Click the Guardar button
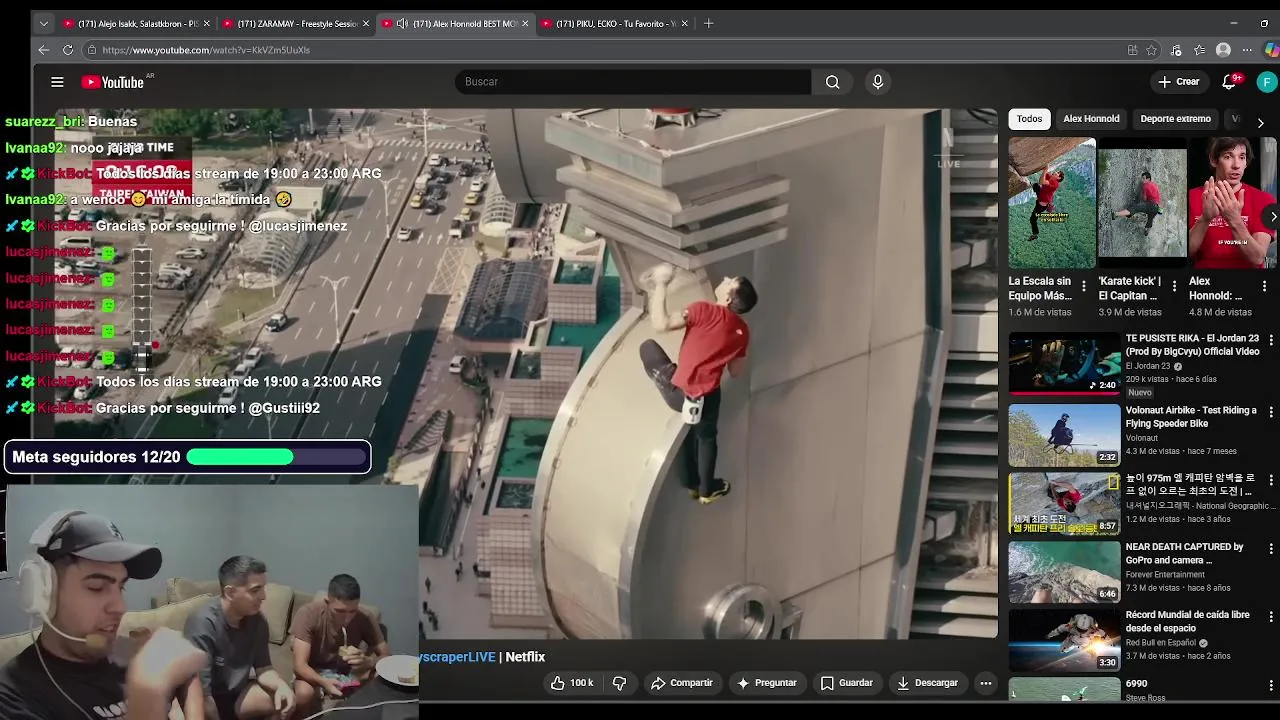The image size is (1280, 720). (846, 683)
